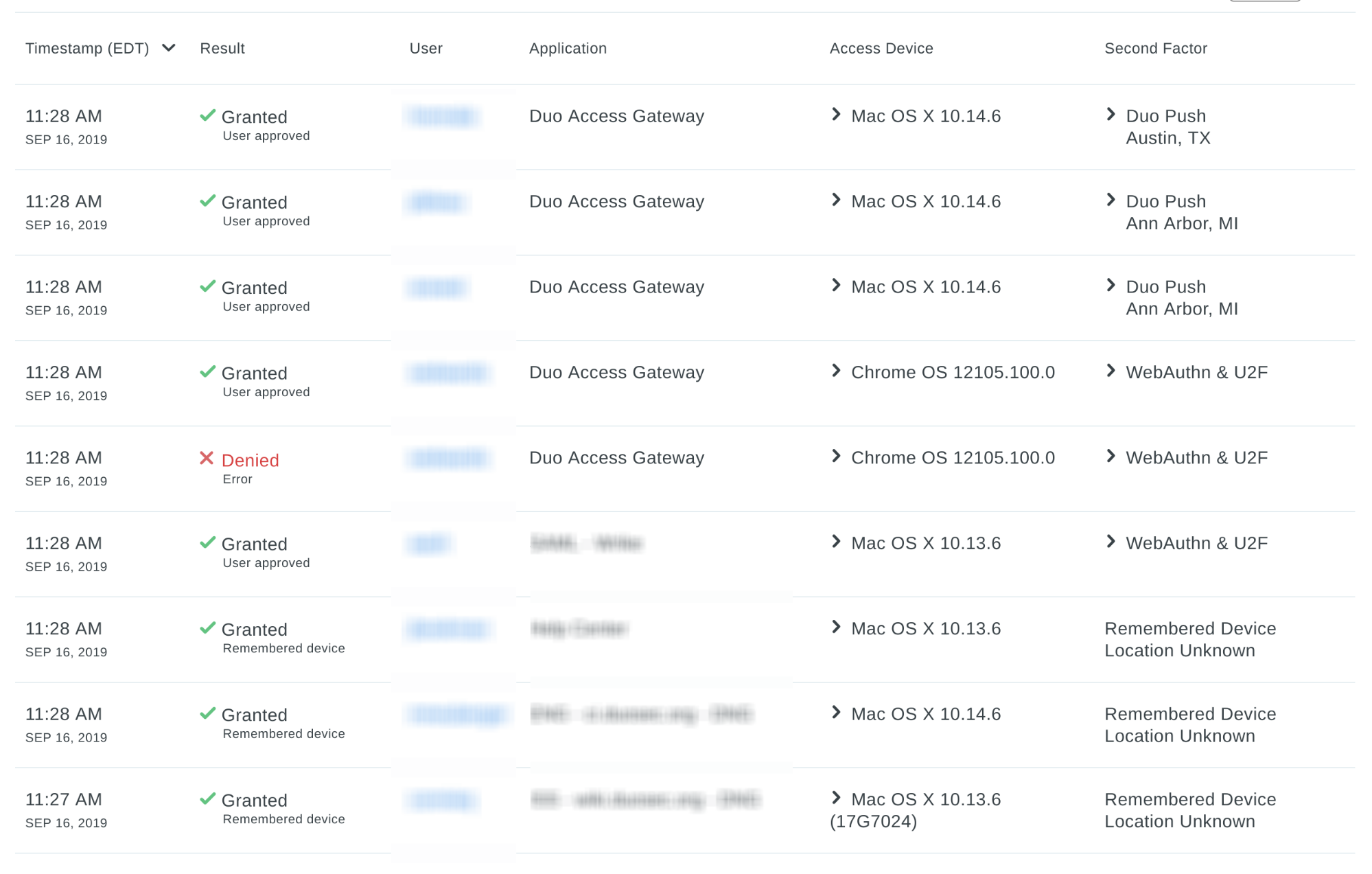Click green check icon in Austin, TX row
This screenshot has height=874, width=1372.
[207, 115]
